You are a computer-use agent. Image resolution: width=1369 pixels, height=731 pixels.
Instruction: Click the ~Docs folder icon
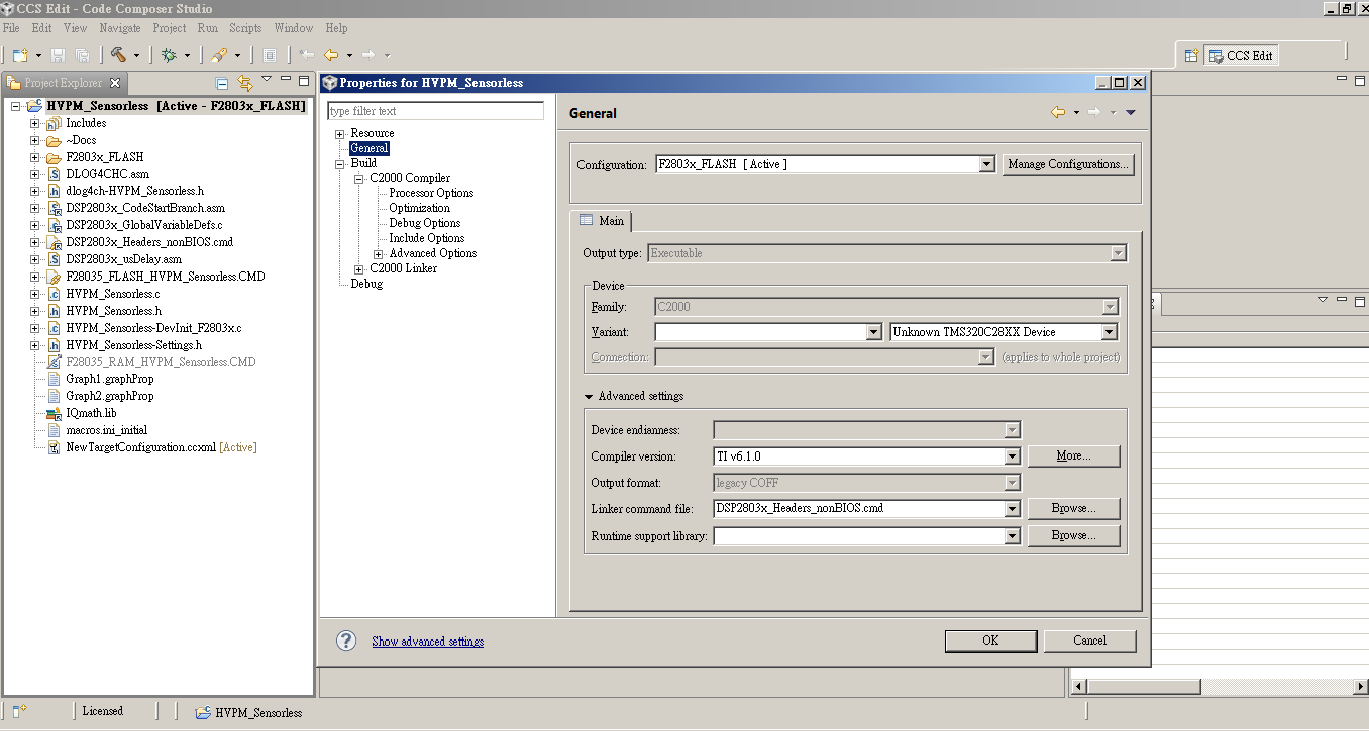[54, 140]
